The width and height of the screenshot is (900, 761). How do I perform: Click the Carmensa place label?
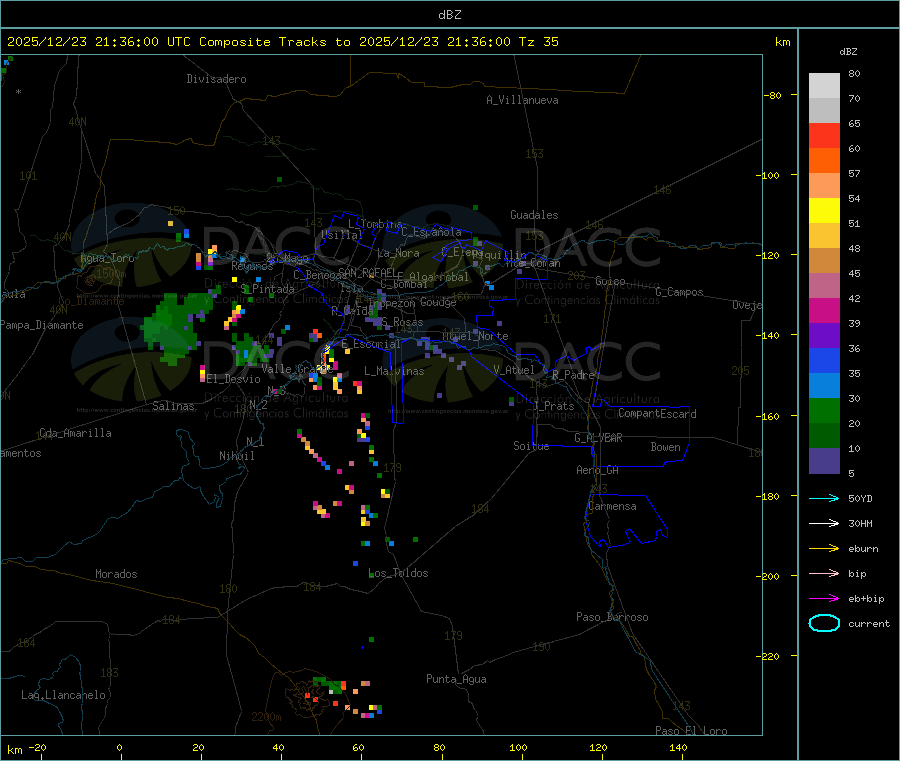(612, 506)
